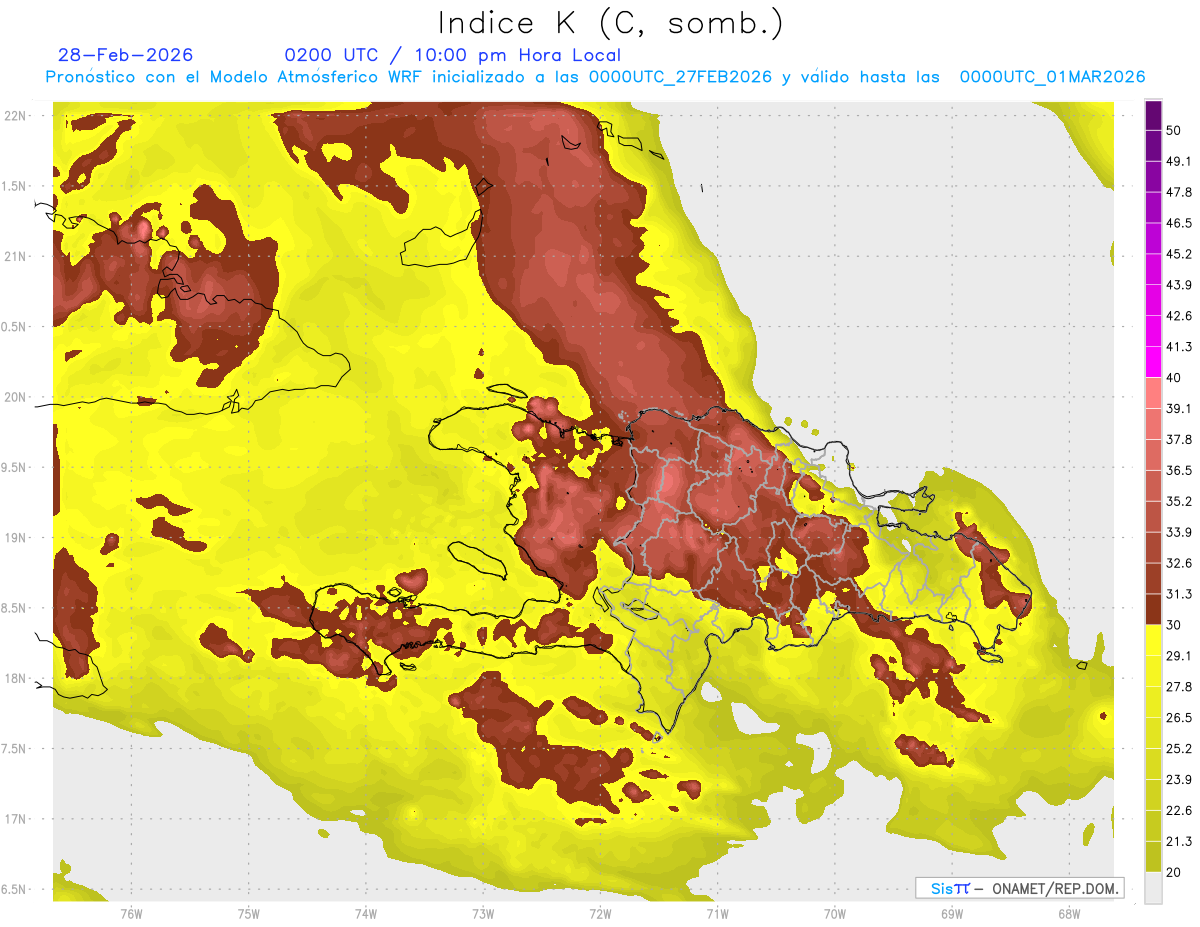Viewport: 1200px width, 927px height.
Task: Click the "46.5" color scale value
Action: 1178,223
